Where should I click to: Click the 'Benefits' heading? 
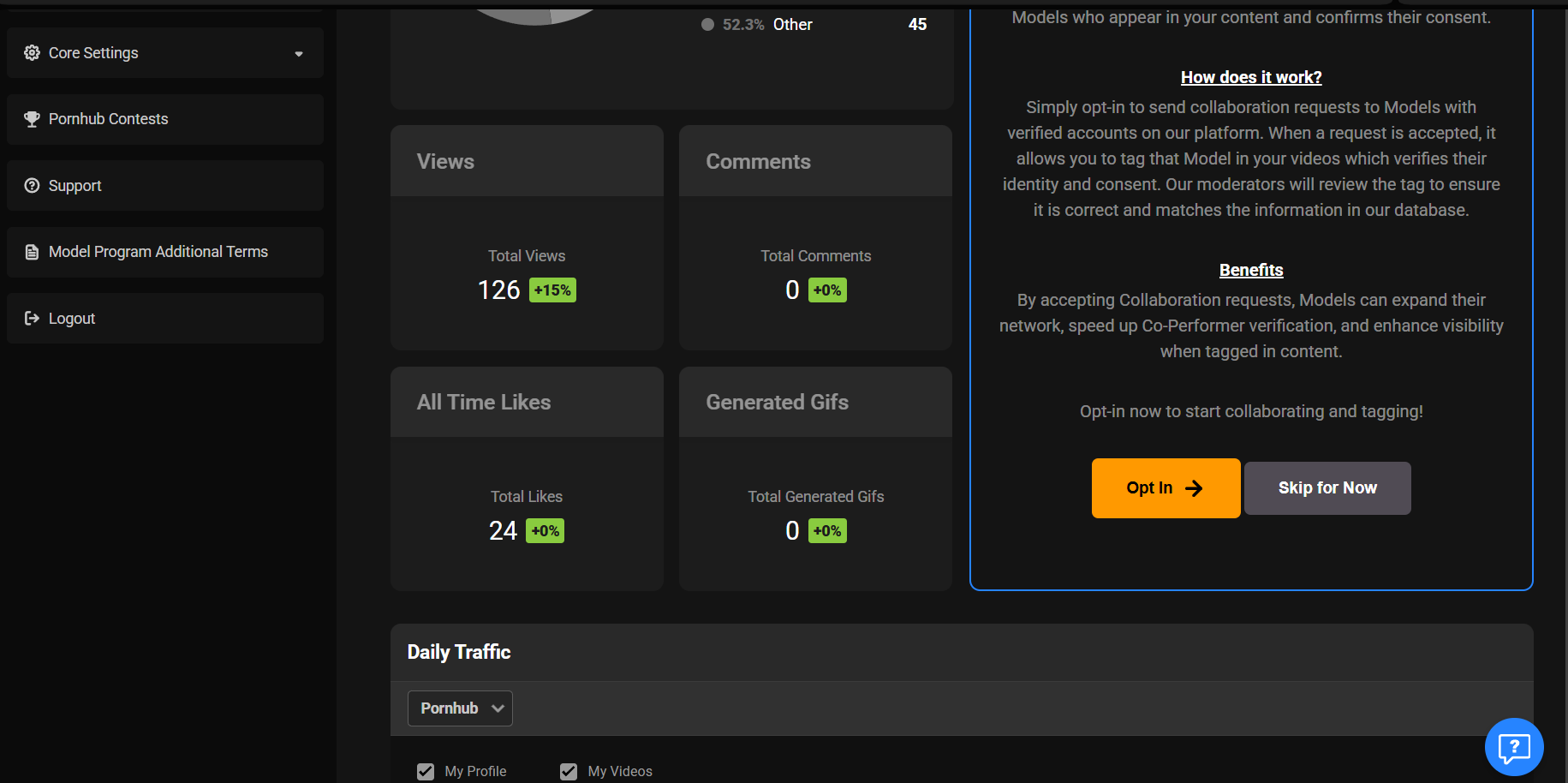tap(1251, 270)
